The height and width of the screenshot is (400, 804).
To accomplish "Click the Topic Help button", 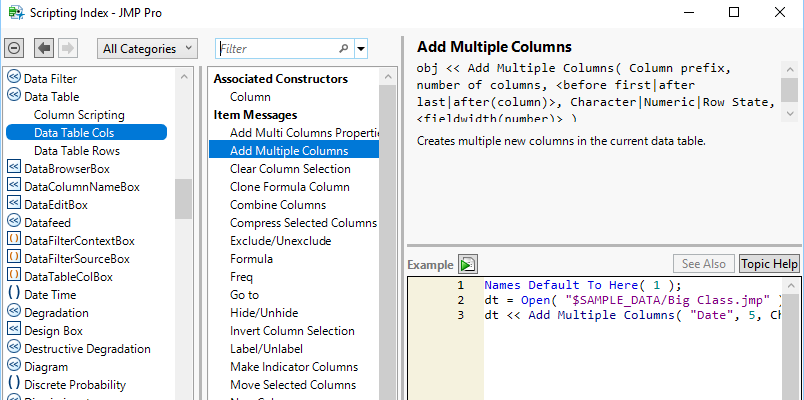I will click(769, 264).
